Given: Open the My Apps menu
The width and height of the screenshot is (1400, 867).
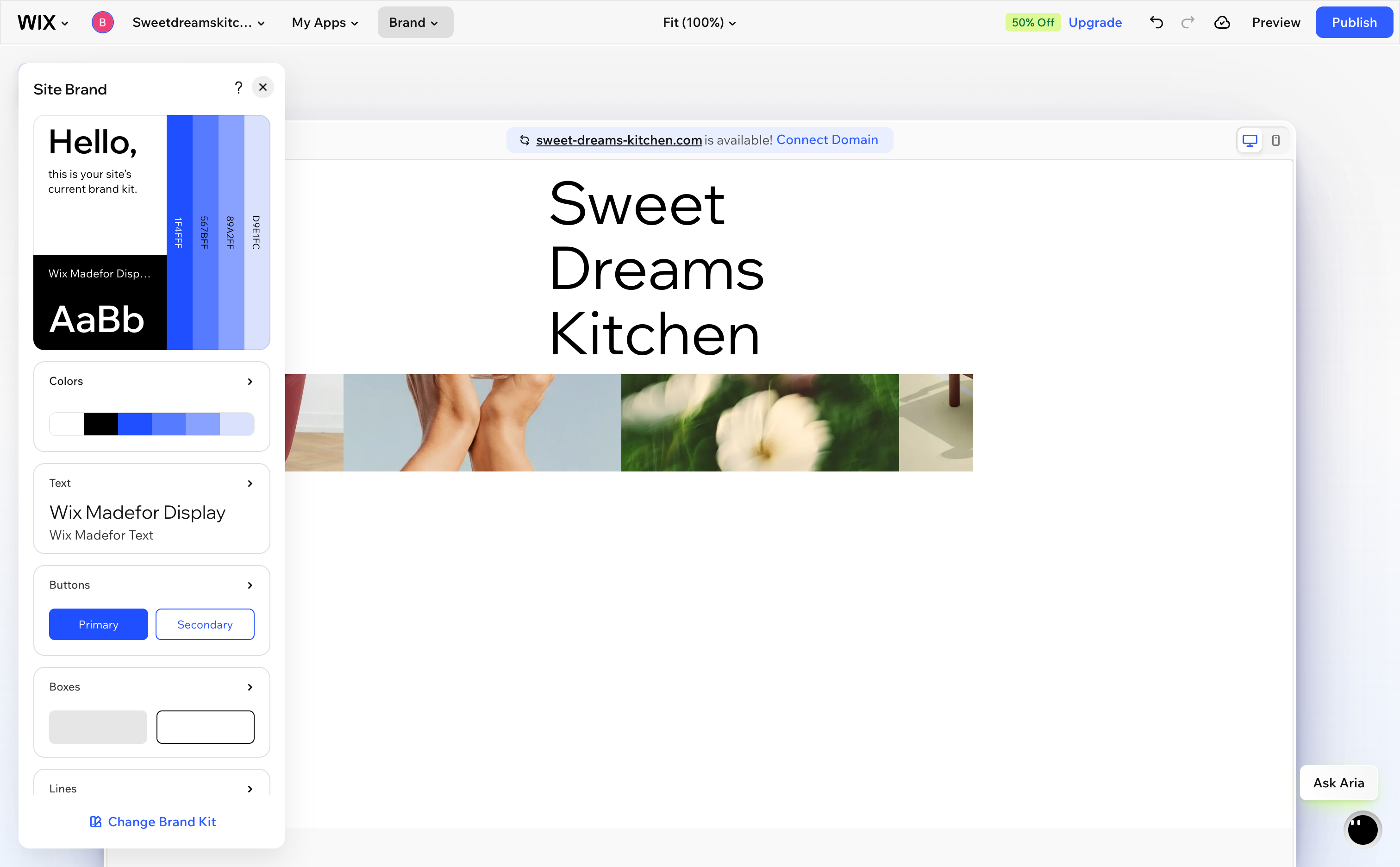Looking at the screenshot, I should (325, 22).
